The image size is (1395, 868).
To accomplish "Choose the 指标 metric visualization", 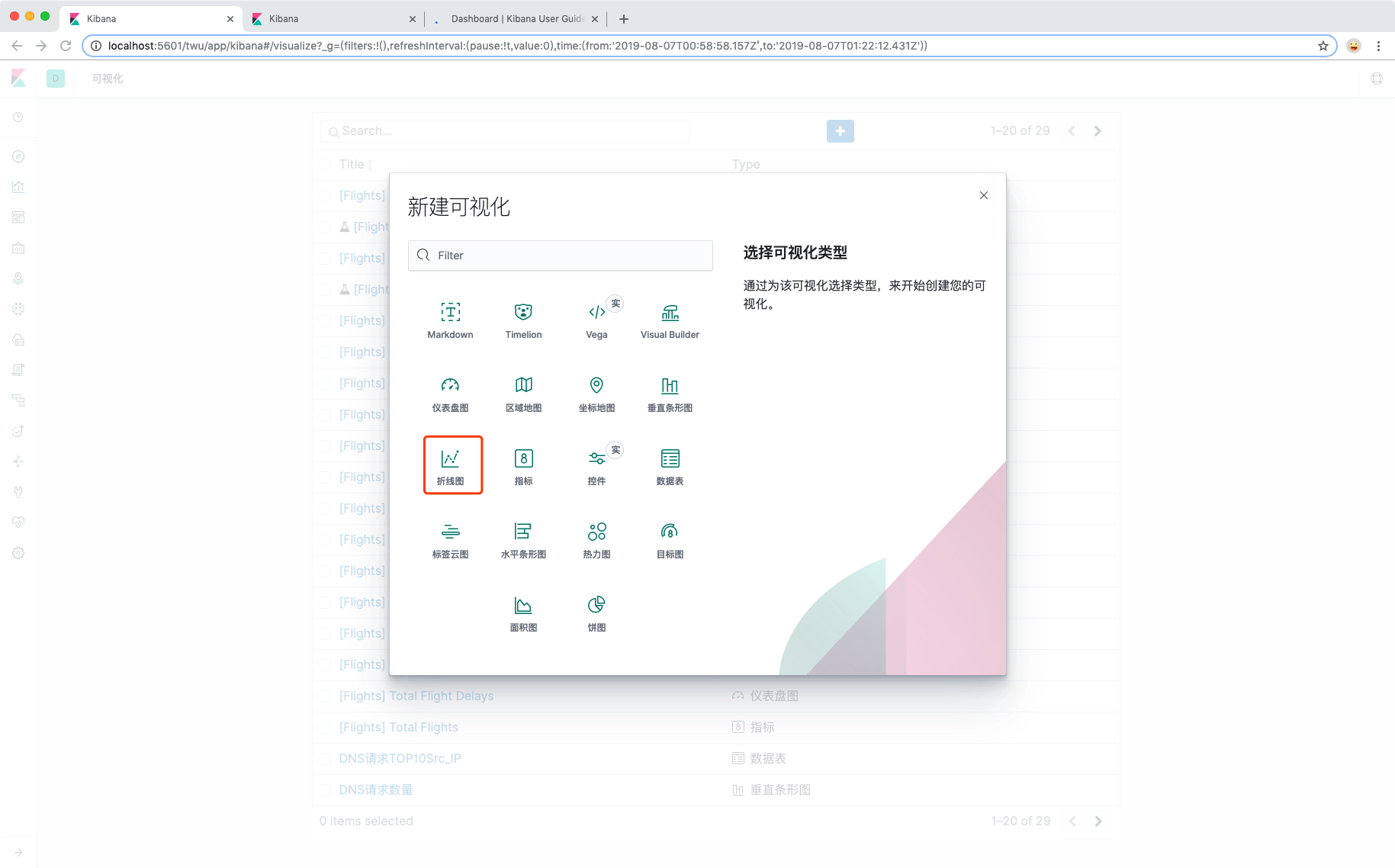I will pyautogui.click(x=523, y=467).
